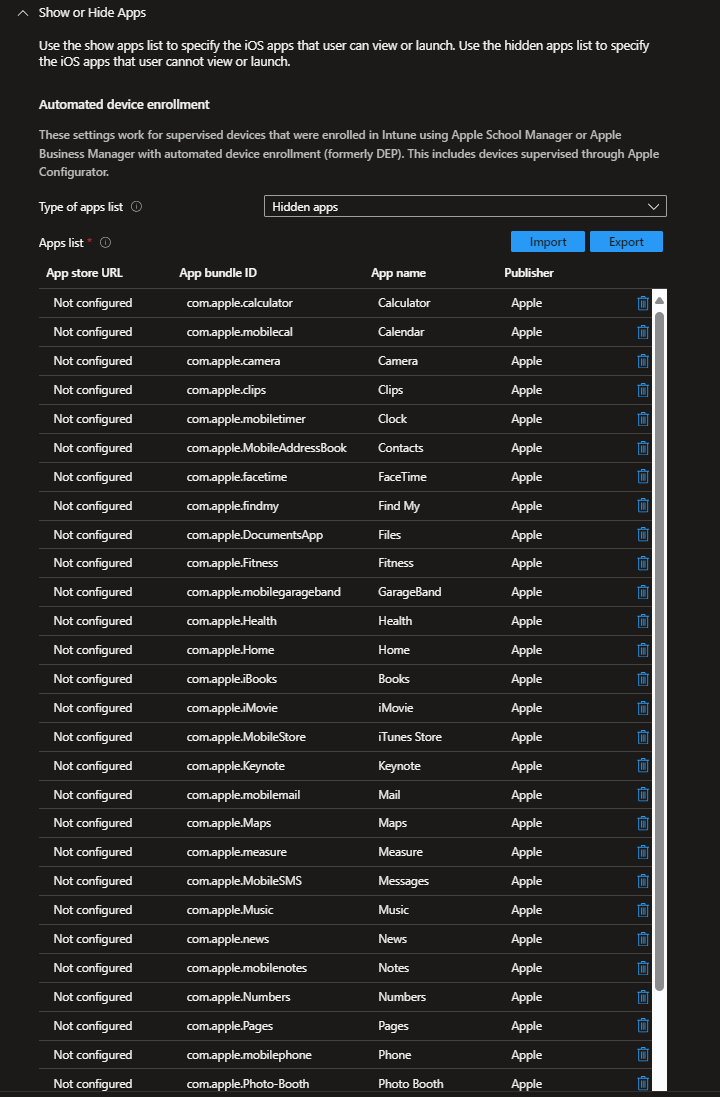Remove Photo Booth from the list
Screen dimensions: 720x1097
click(643, 1083)
